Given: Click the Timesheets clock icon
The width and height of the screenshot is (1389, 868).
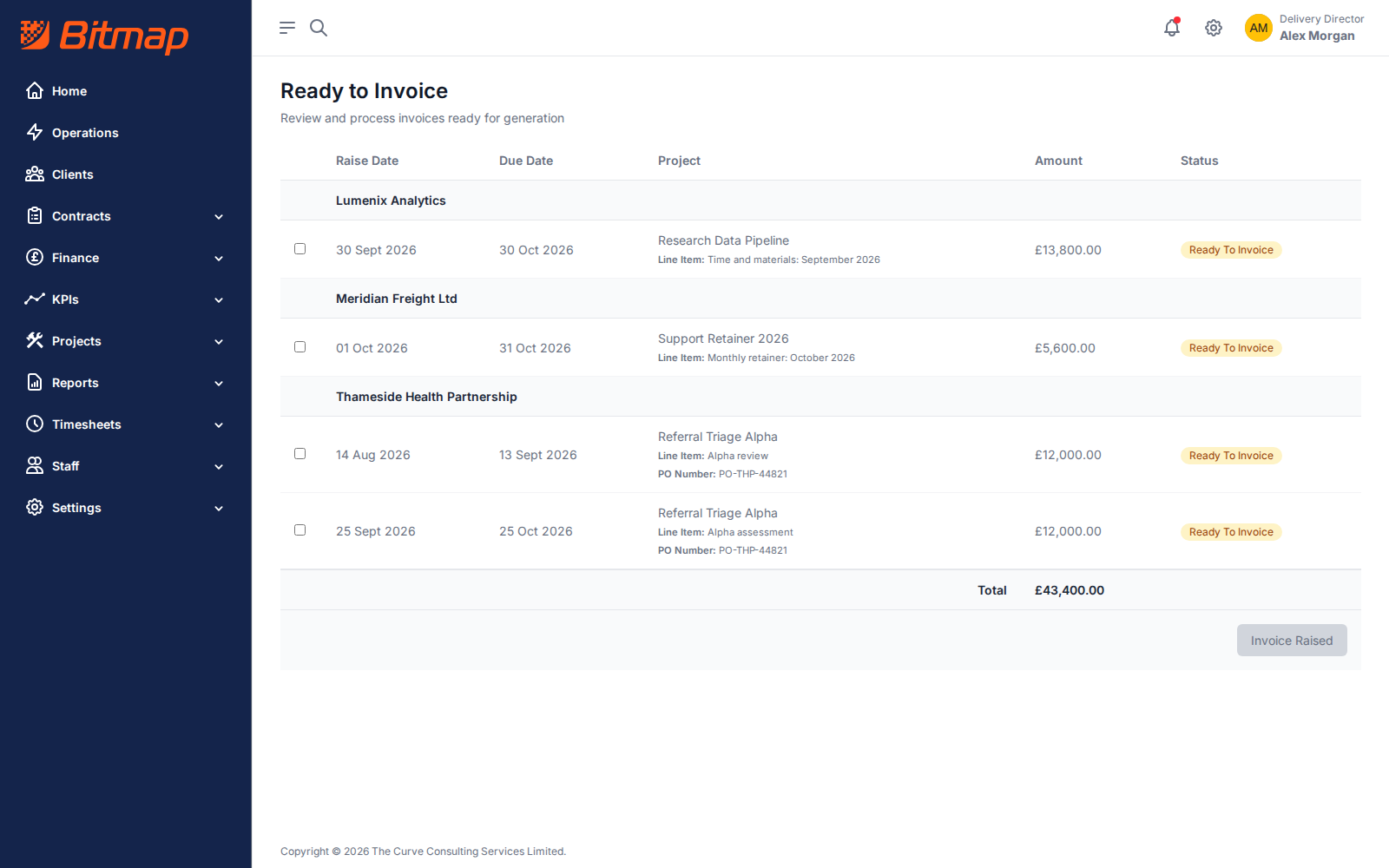Looking at the screenshot, I should pyautogui.click(x=35, y=424).
